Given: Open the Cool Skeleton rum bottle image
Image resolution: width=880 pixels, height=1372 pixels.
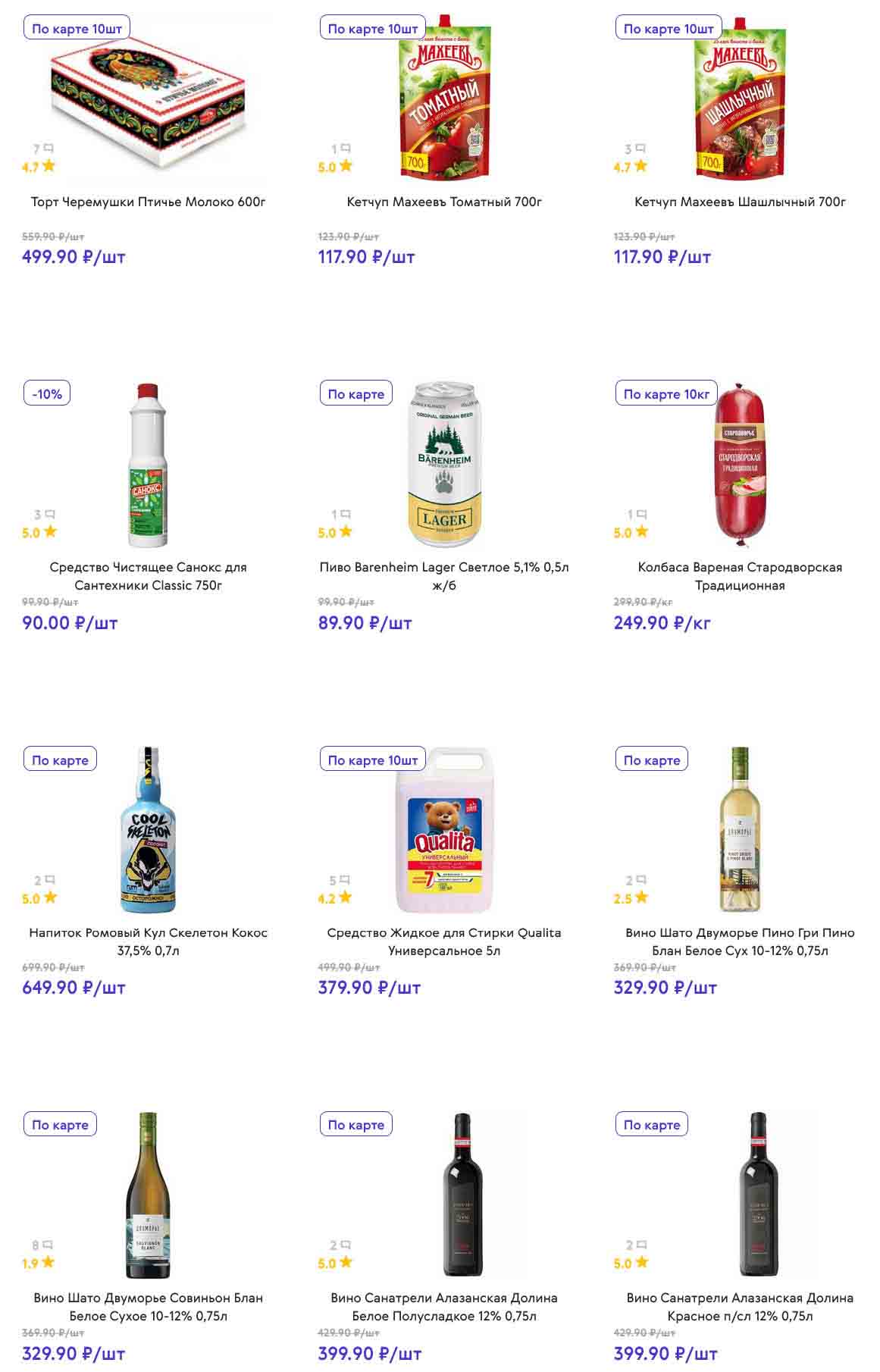Looking at the screenshot, I should point(149,830).
